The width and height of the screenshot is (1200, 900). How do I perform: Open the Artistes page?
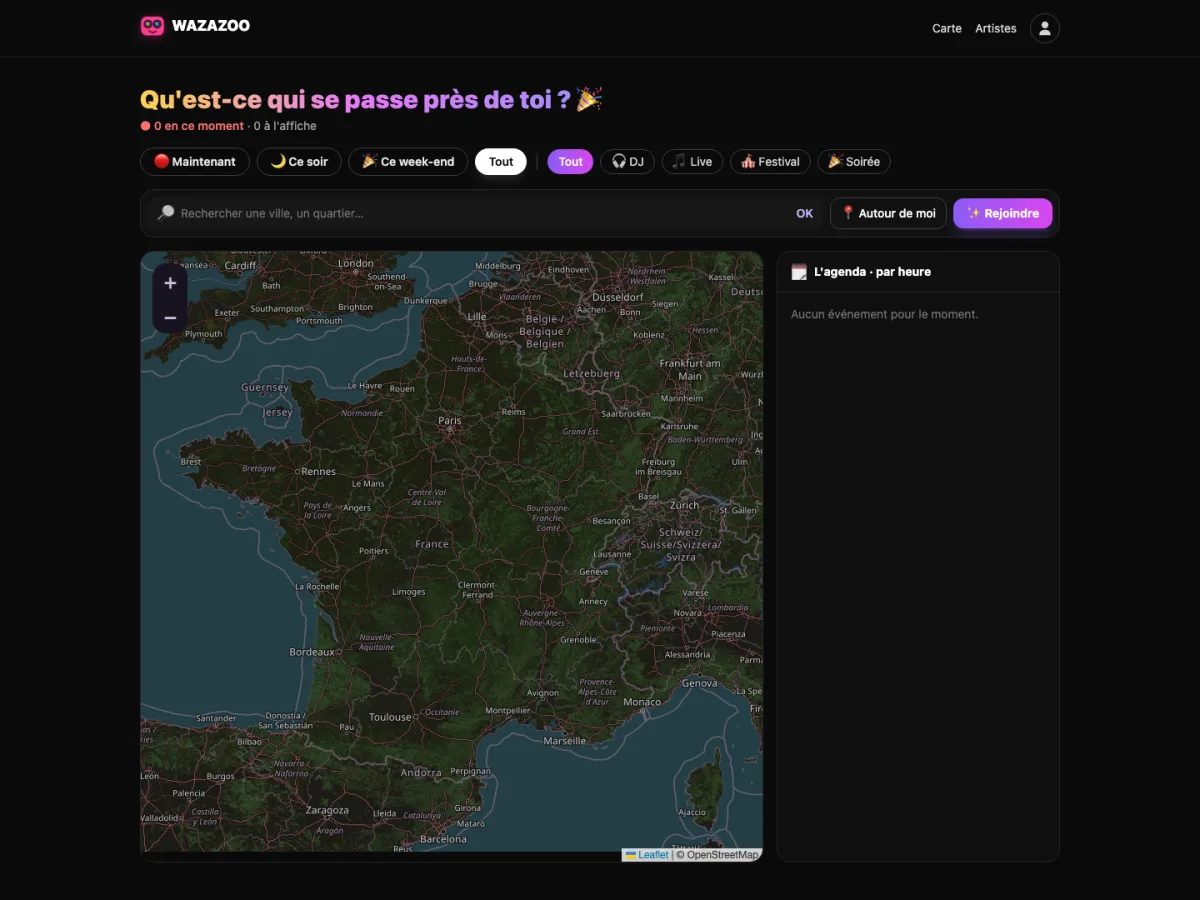(x=996, y=28)
